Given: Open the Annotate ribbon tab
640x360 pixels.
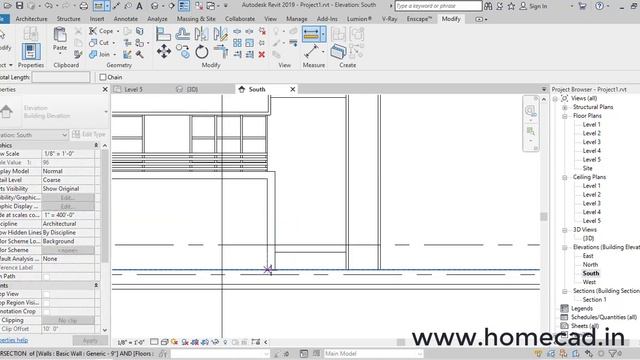Looking at the screenshot, I should (x=126, y=19).
